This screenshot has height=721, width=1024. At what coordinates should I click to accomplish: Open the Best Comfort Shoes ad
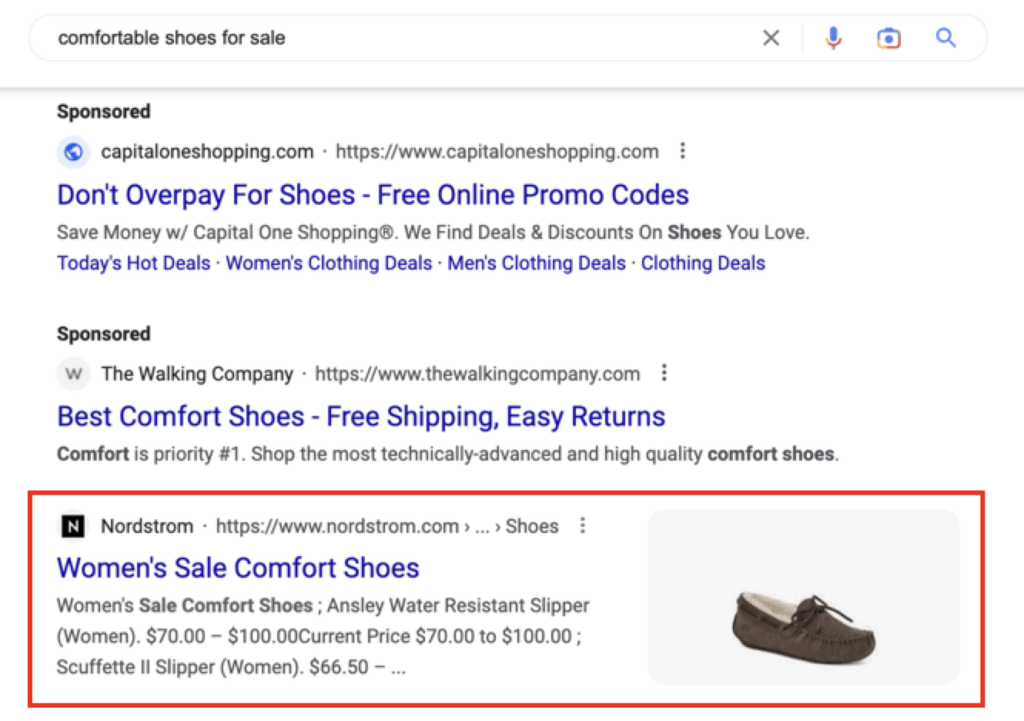361,416
